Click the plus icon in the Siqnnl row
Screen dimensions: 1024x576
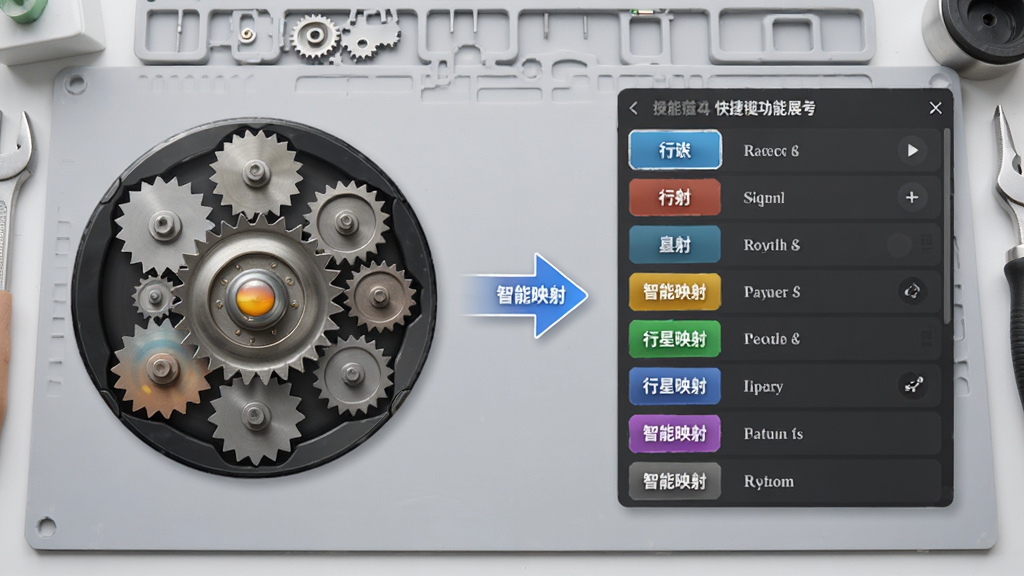coord(912,197)
